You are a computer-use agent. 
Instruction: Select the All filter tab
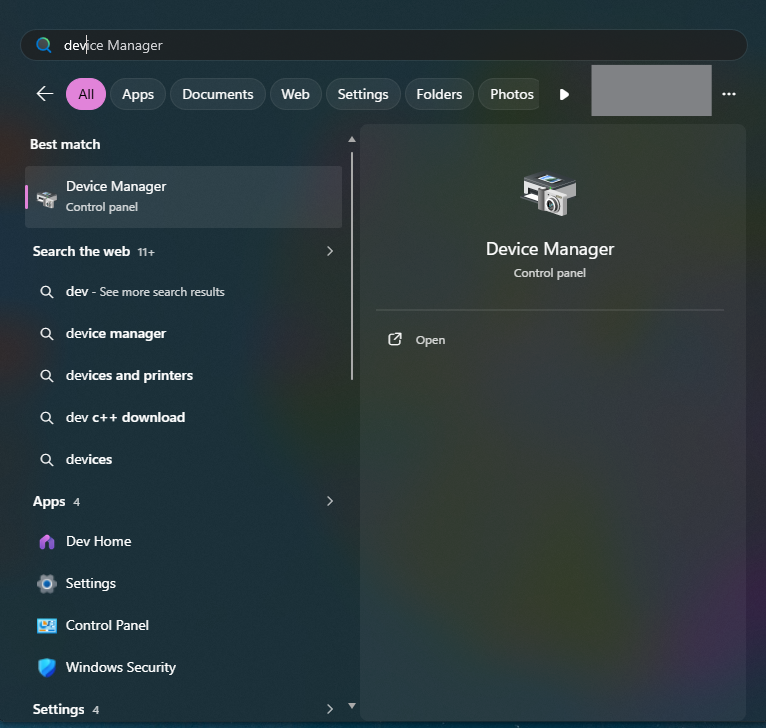[x=86, y=94]
